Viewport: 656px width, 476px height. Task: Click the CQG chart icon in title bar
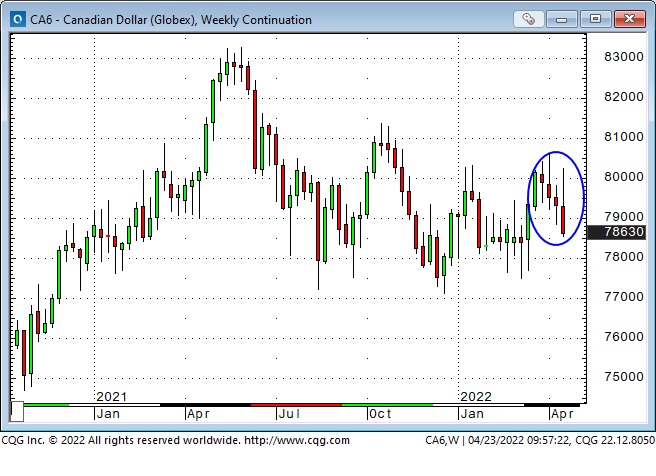click(x=18, y=19)
